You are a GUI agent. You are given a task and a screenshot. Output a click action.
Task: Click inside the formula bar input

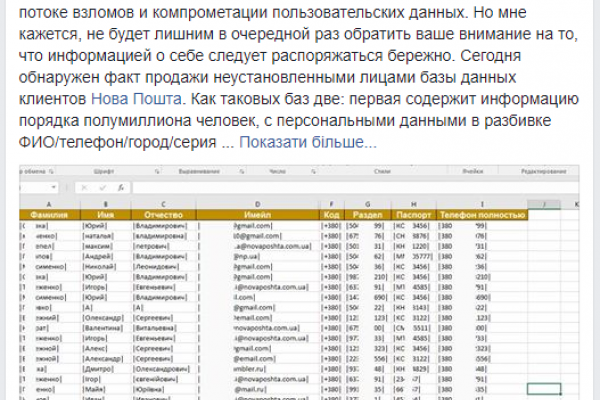(355, 188)
